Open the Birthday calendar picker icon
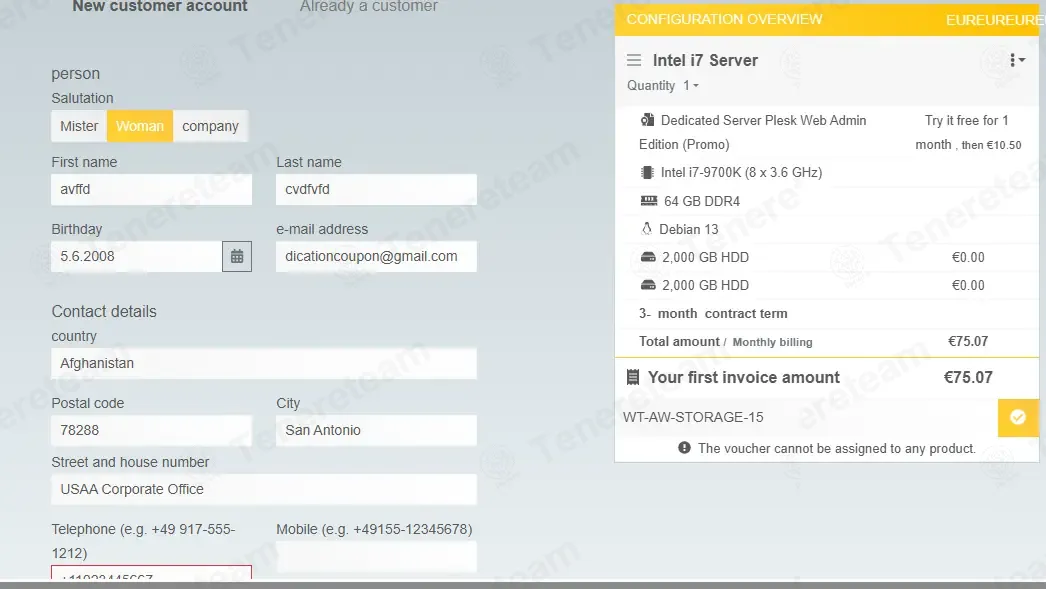Screen dimensions: 1046x589 click(x=237, y=256)
